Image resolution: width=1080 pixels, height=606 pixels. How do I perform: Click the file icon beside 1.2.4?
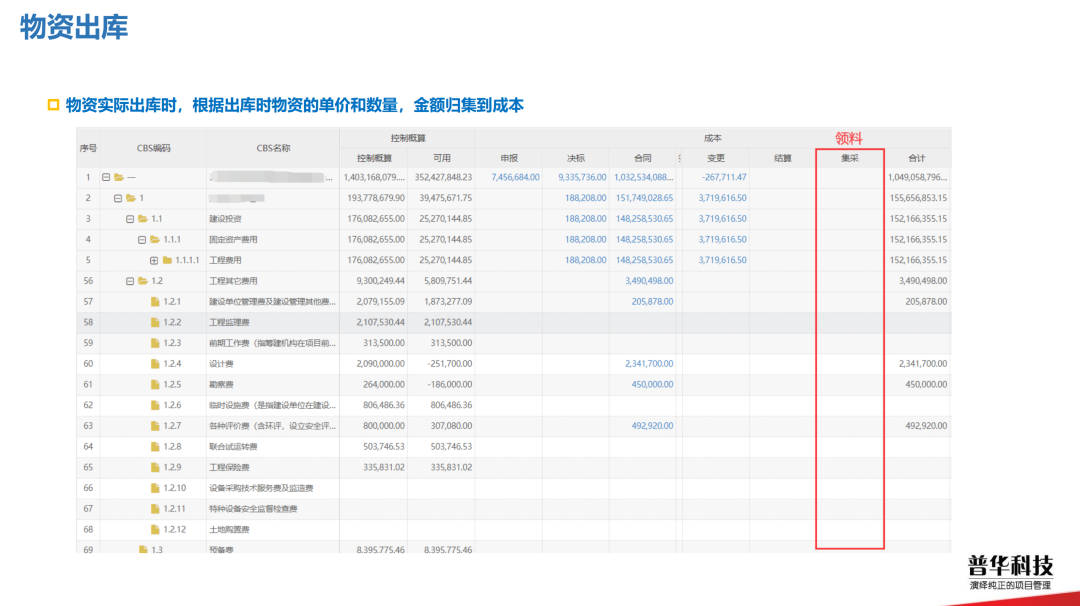pyautogui.click(x=155, y=364)
